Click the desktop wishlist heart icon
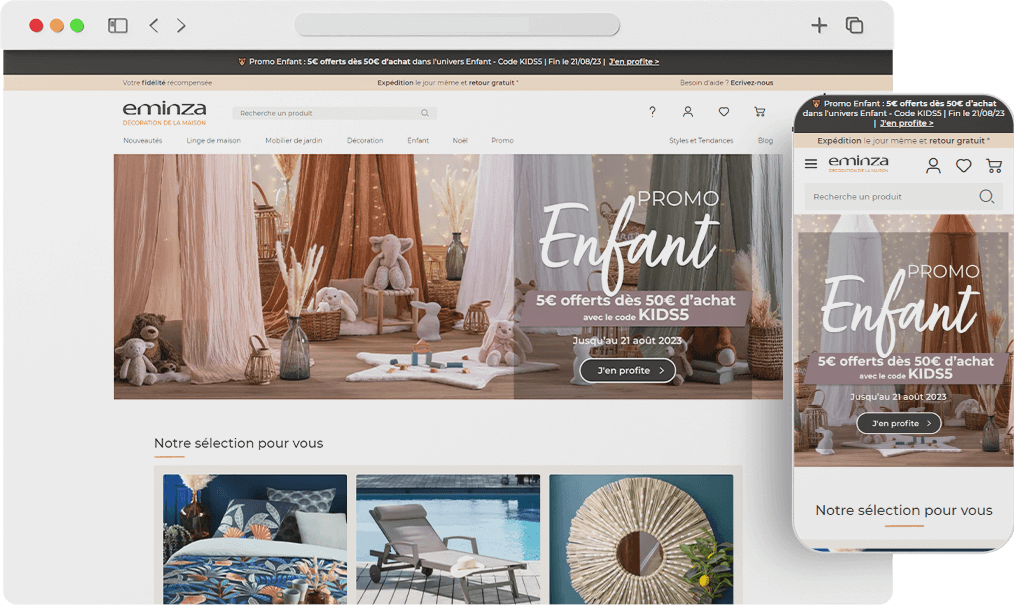 (724, 112)
